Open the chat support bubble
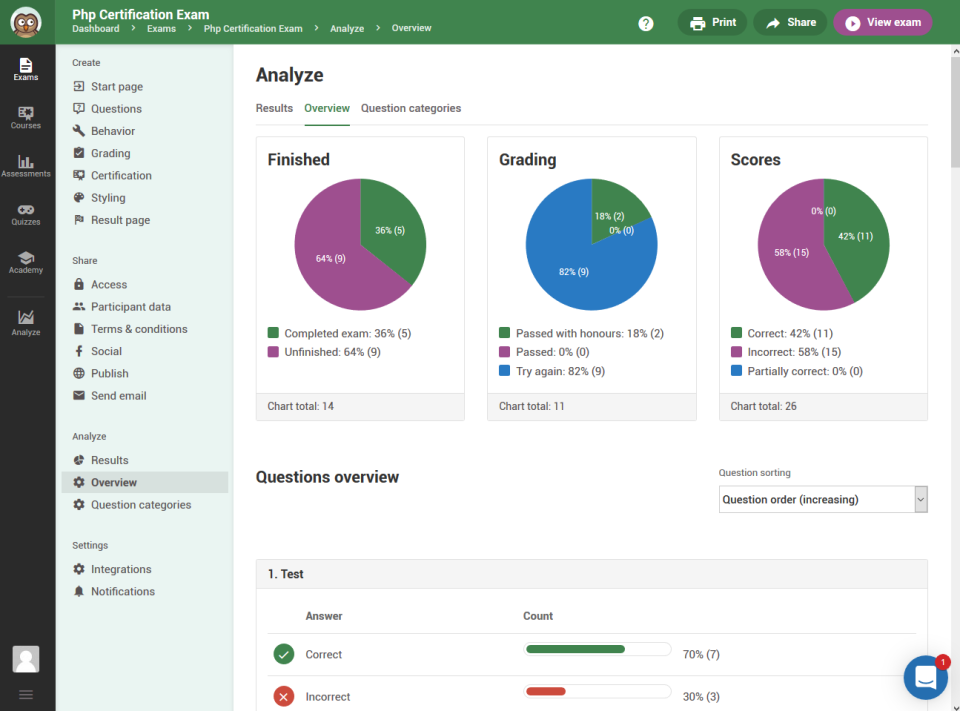 click(925, 677)
